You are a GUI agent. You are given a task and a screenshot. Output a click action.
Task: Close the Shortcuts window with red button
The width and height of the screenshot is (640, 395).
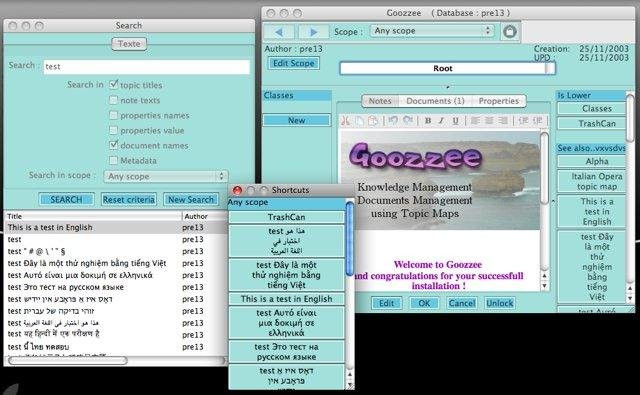pyautogui.click(x=237, y=190)
